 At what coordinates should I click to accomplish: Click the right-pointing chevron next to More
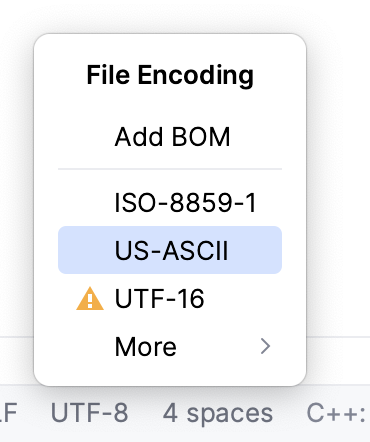tap(265, 346)
